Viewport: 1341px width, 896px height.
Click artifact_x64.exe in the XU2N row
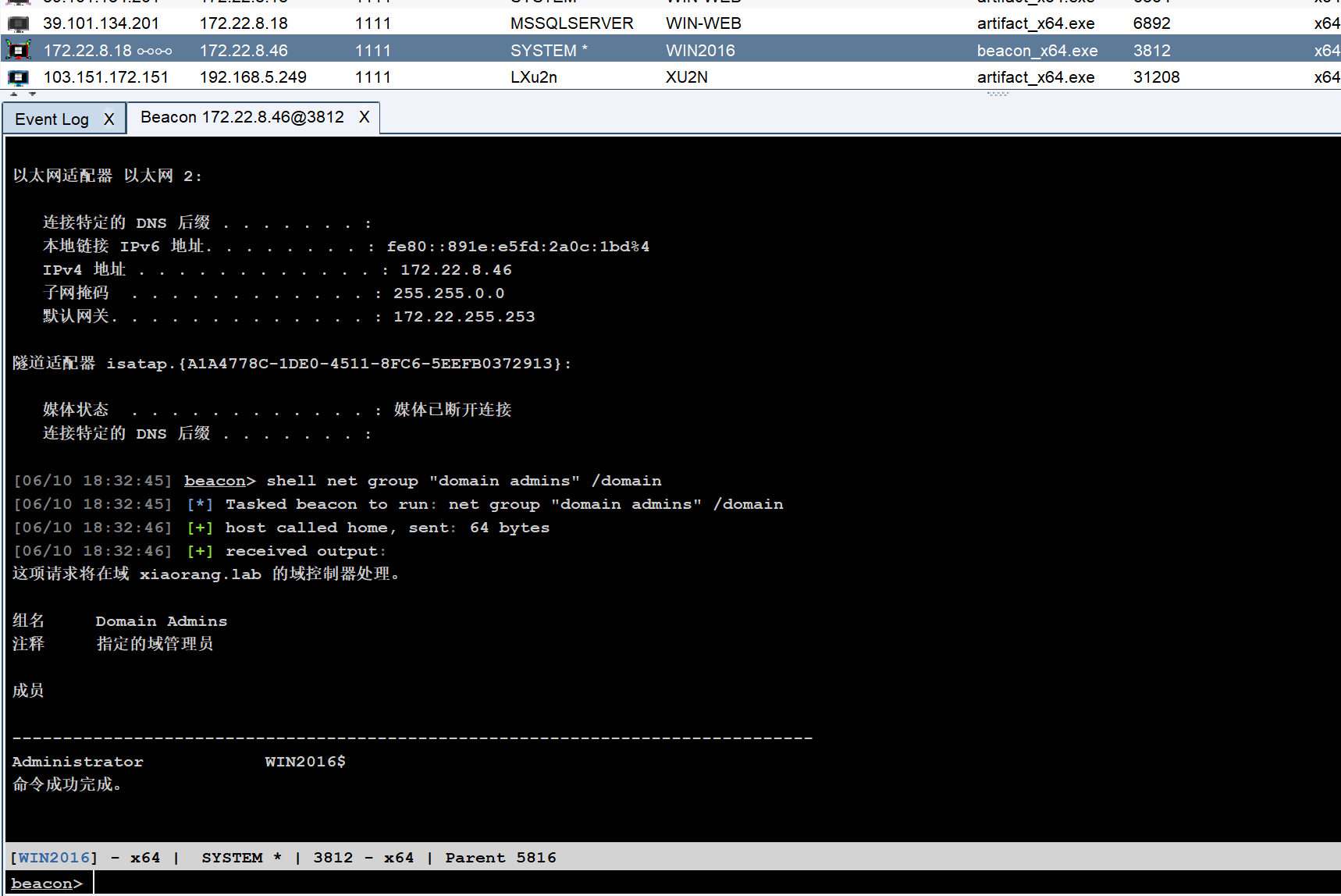click(1035, 77)
